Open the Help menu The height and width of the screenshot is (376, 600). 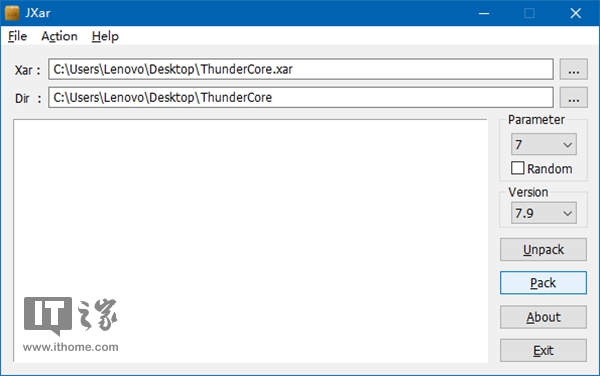(105, 36)
